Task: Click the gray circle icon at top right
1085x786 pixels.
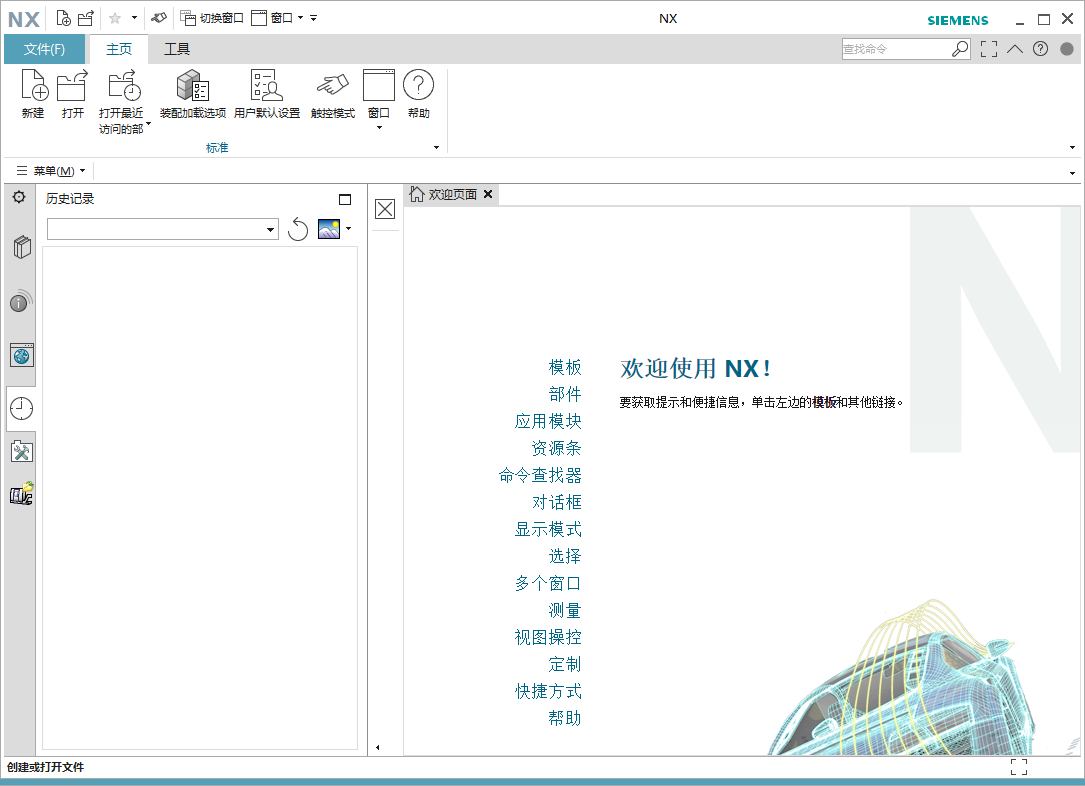Action: 1066,49
